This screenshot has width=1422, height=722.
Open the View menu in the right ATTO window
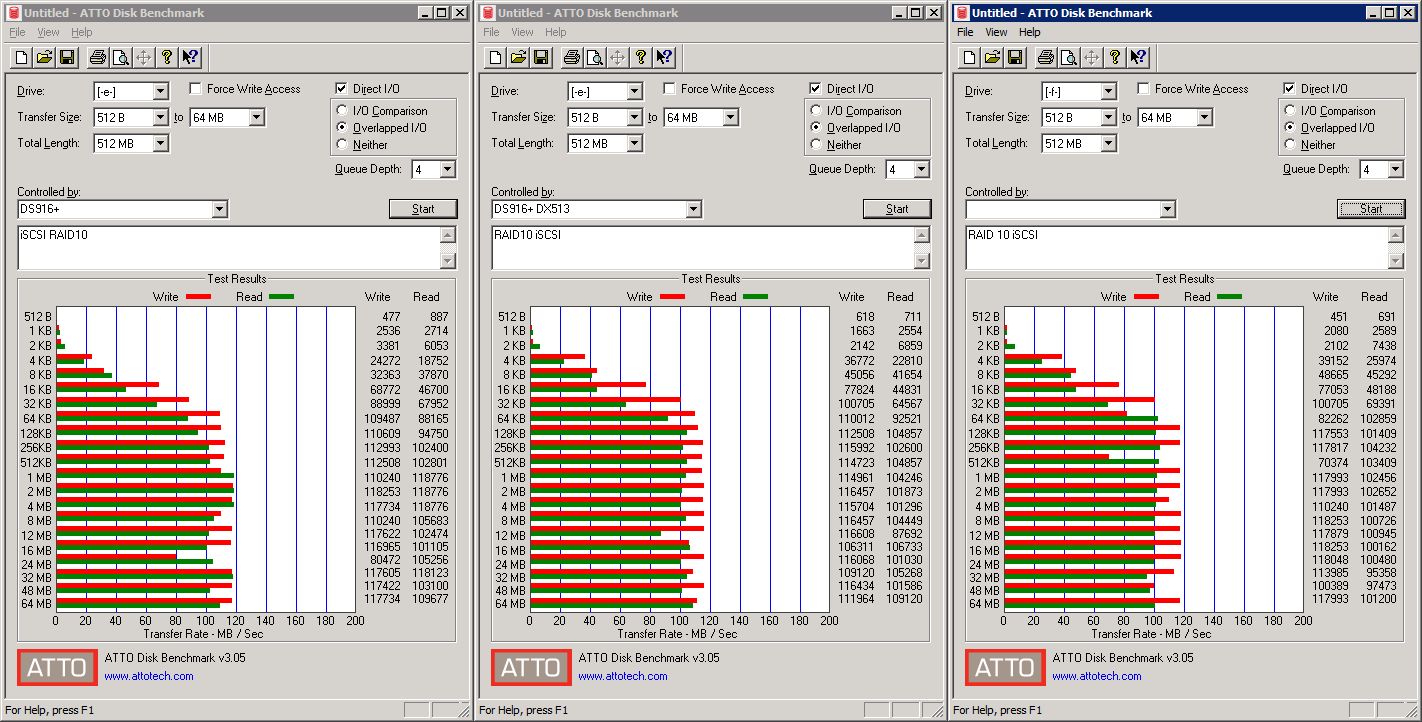[x=996, y=32]
